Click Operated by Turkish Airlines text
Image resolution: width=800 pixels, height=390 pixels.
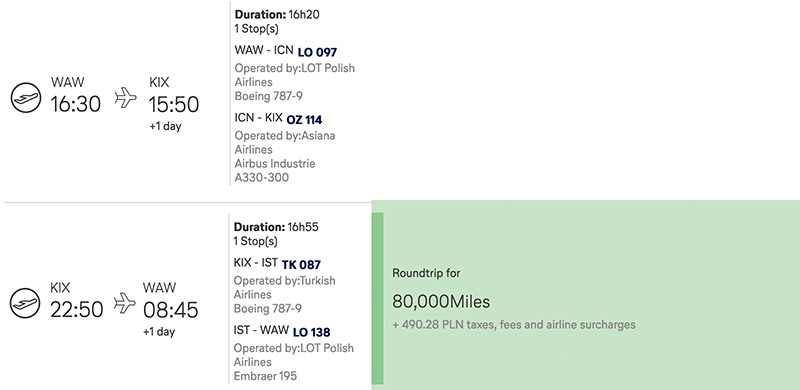click(284, 287)
